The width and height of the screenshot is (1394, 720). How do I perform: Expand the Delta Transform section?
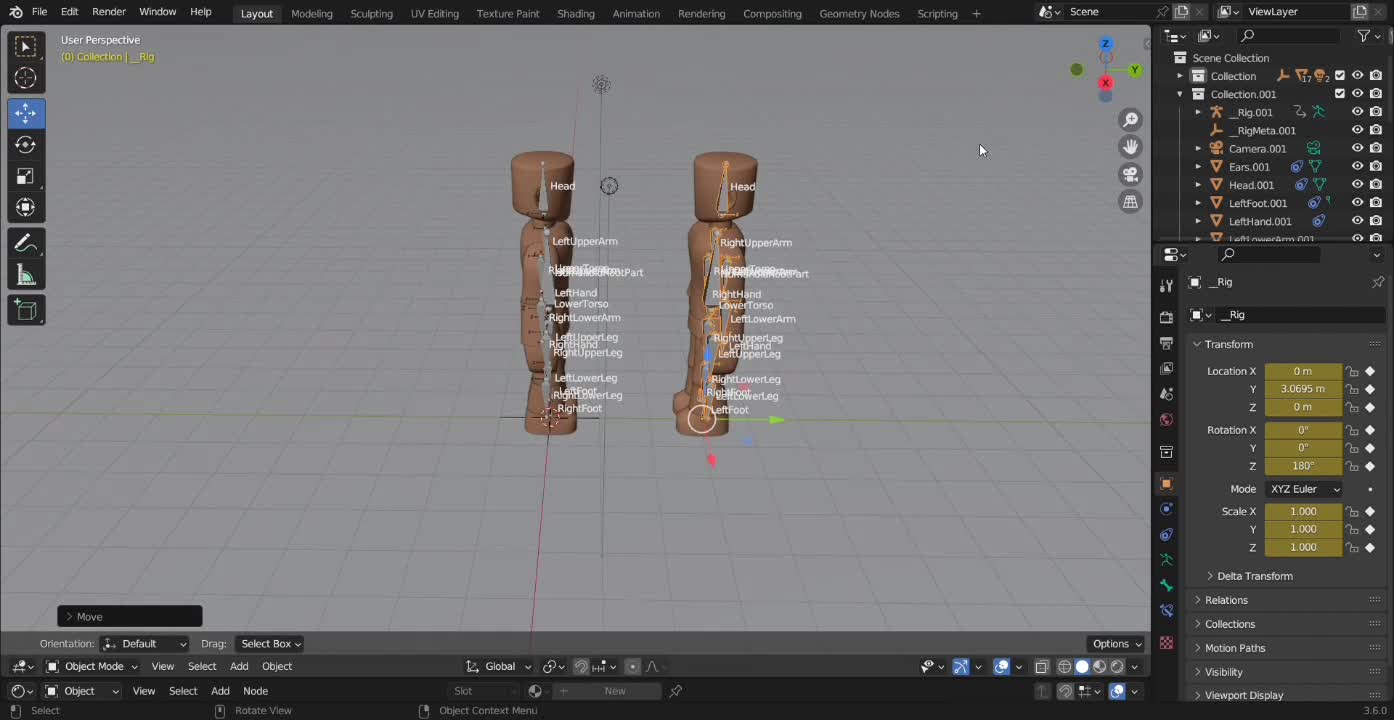1254,576
